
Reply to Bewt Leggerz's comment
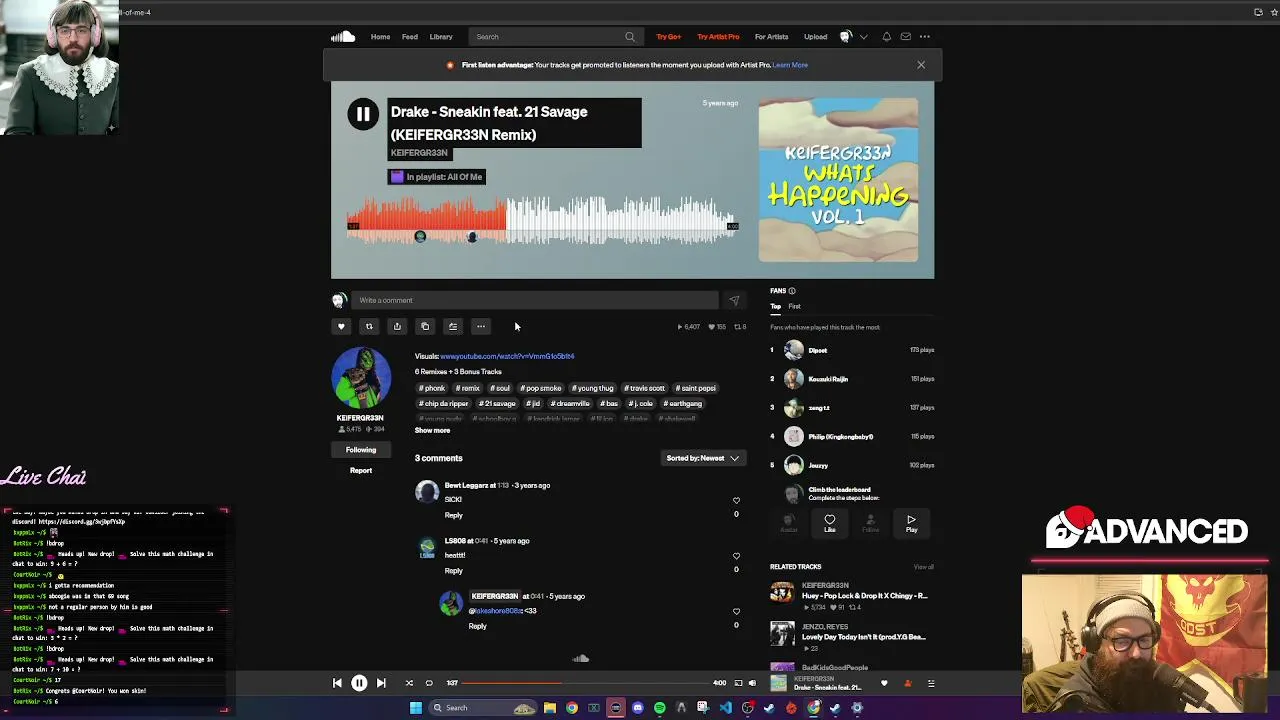click(454, 515)
